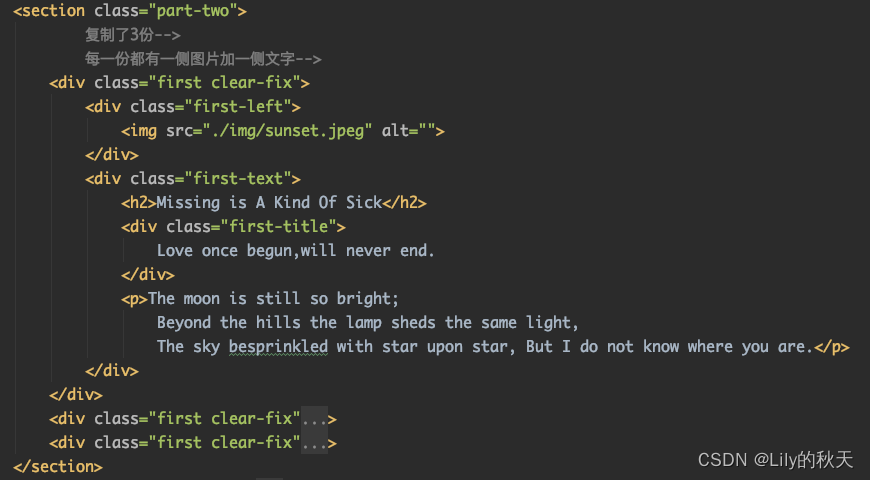The width and height of the screenshot is (870, 480).
Task: Click the "CSDN @Lily的秋天" watermark
Action: (x=775, y=460)
